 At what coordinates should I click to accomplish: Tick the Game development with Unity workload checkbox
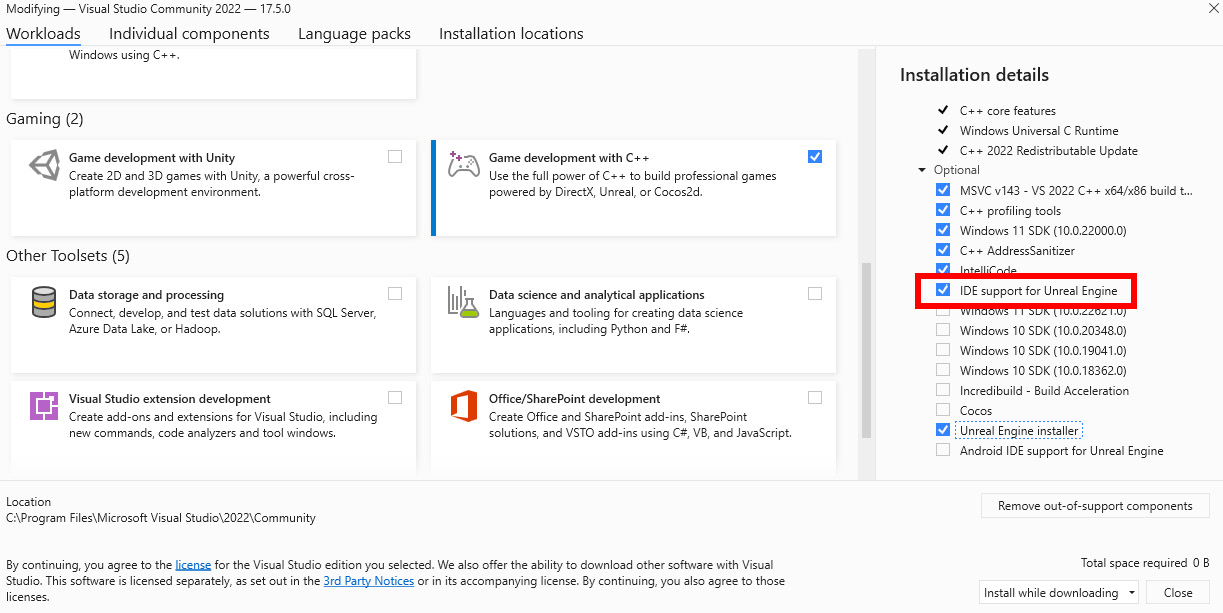395,156
